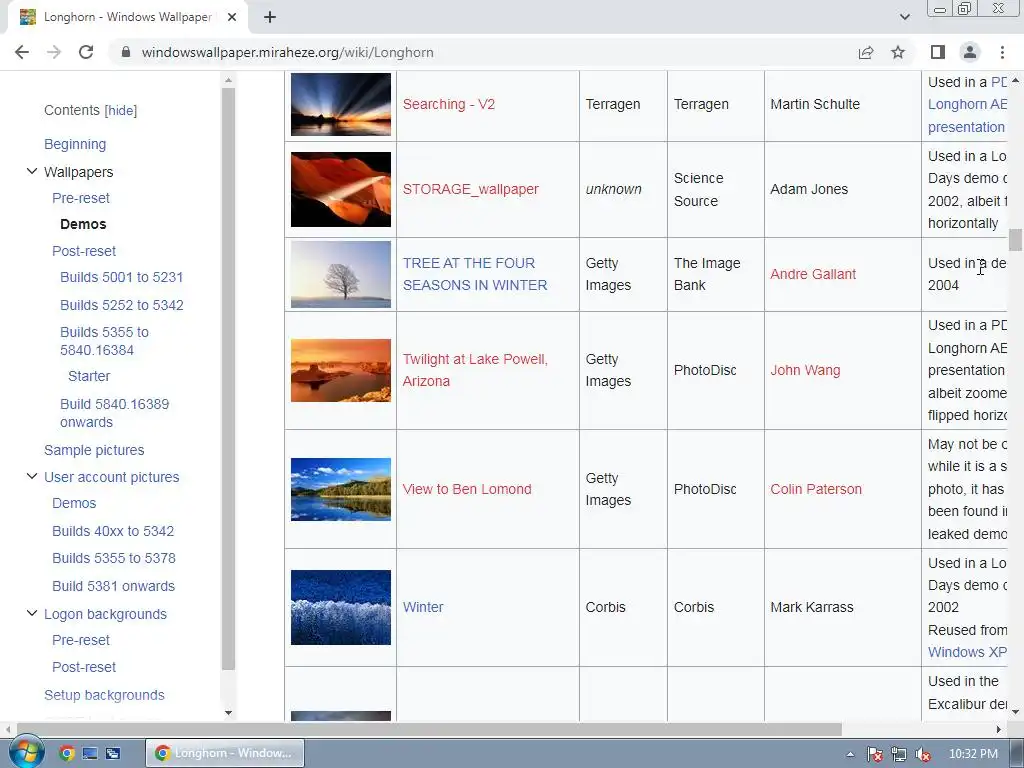
Task: Open Builds 5355 to 5840.16384 section
Action: [x=104, y=341]
